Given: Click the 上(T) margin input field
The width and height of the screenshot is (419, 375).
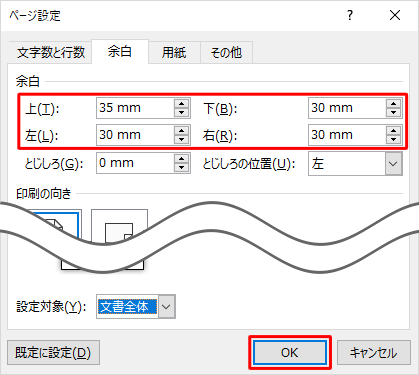Looking at the screenshot, I should (135, 108).
